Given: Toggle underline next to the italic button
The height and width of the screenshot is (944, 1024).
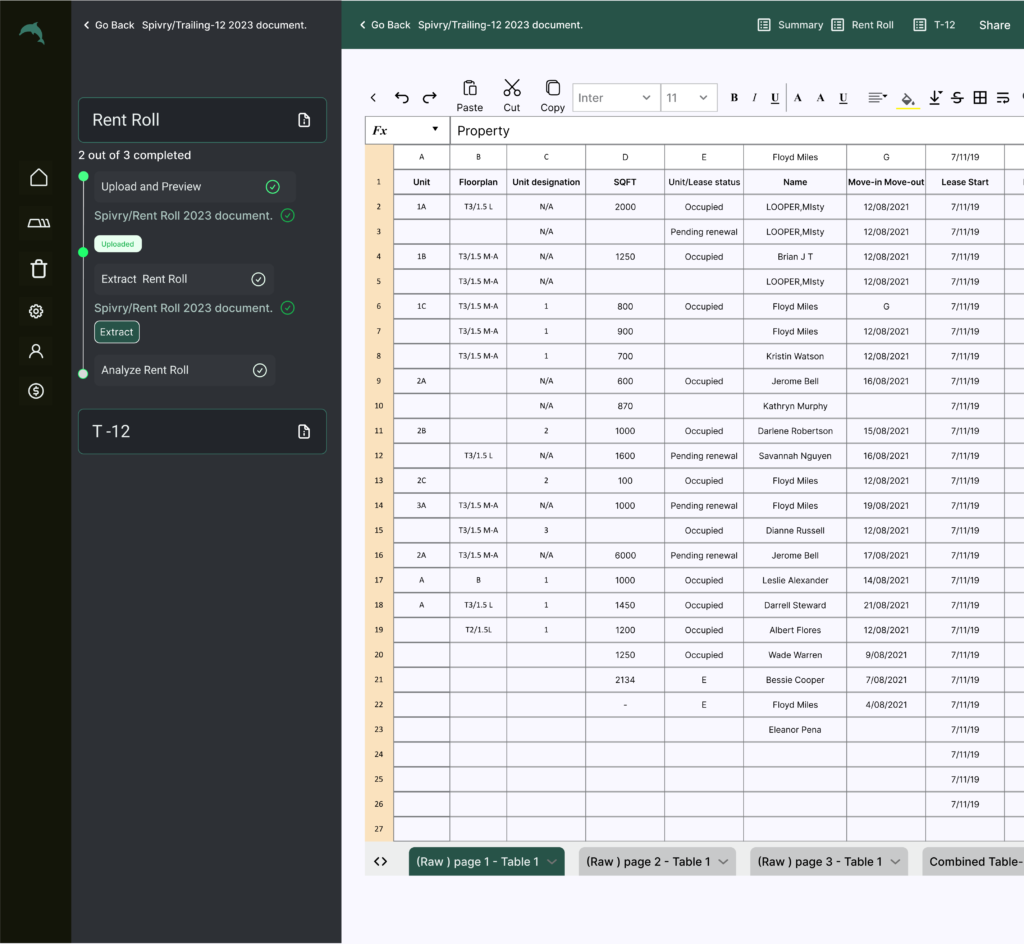Looking at the screenshot, I should 775,98.
